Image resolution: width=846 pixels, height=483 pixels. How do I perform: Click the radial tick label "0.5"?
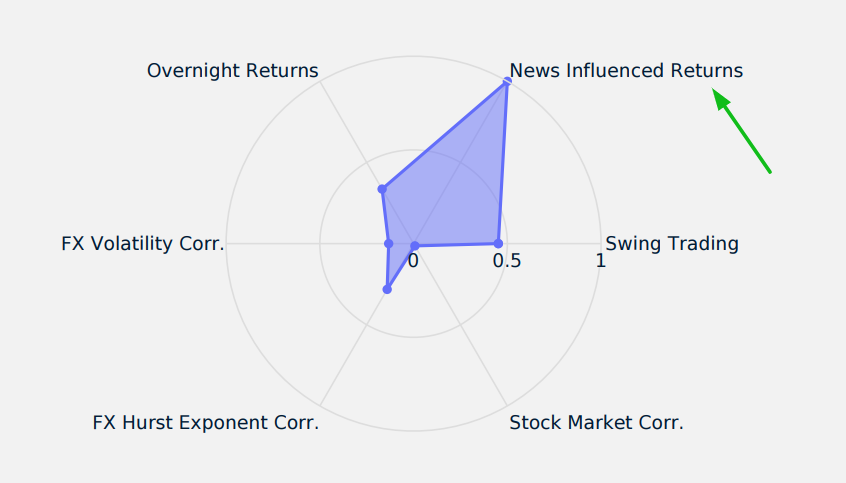507,261
